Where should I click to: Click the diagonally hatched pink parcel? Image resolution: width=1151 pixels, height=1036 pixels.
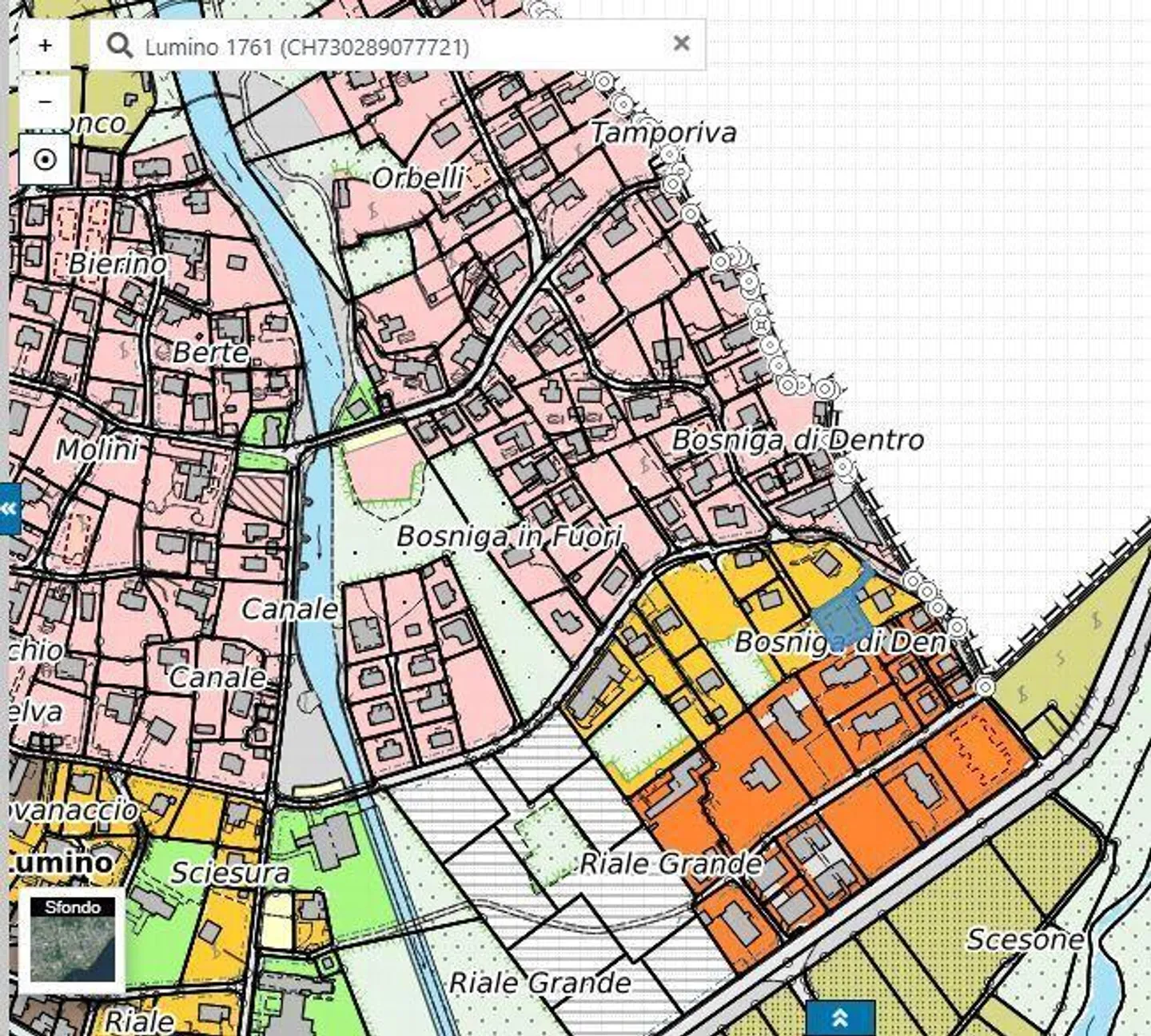coord(257,496)
